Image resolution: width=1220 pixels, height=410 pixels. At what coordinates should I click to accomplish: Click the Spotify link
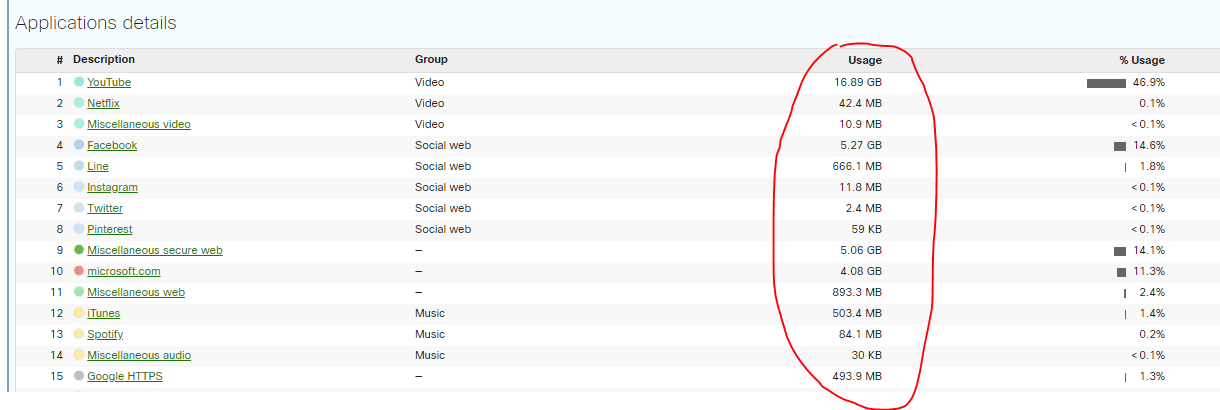pos(105,334)
